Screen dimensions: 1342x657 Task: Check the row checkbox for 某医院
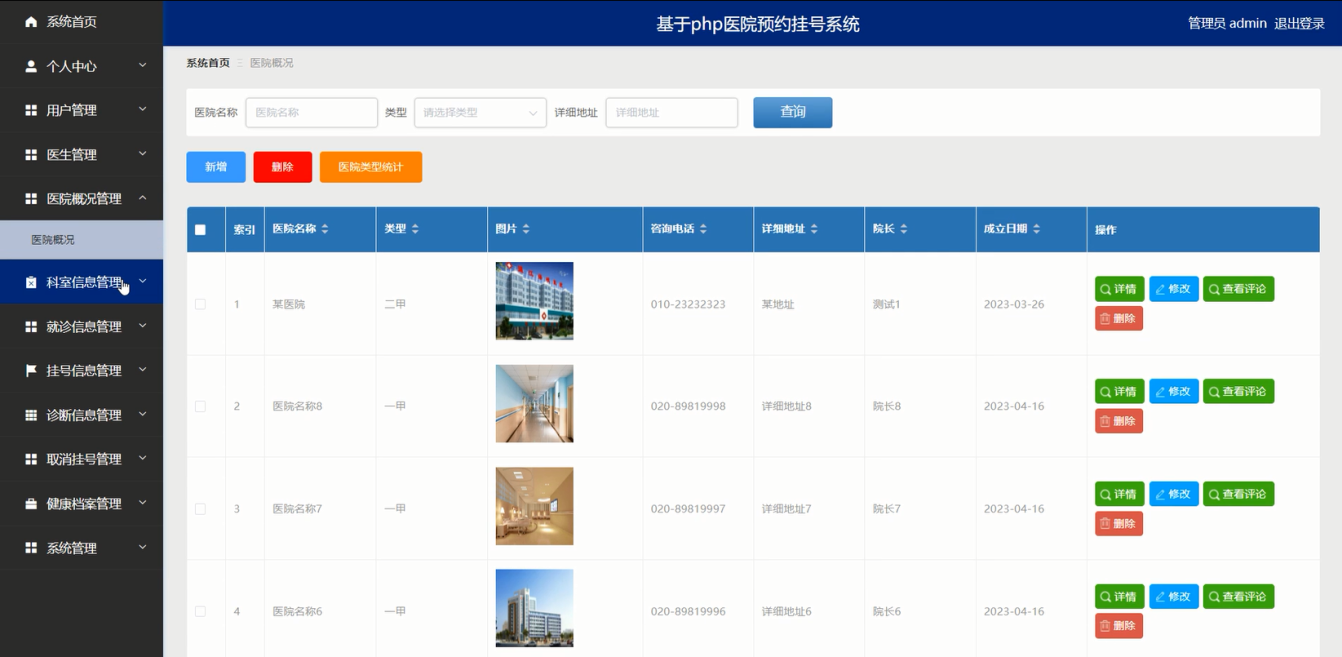200,304
